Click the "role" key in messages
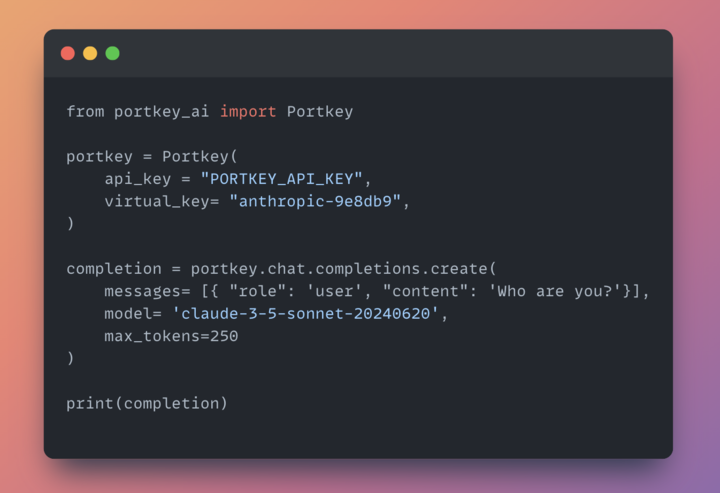 coord(258,291)
